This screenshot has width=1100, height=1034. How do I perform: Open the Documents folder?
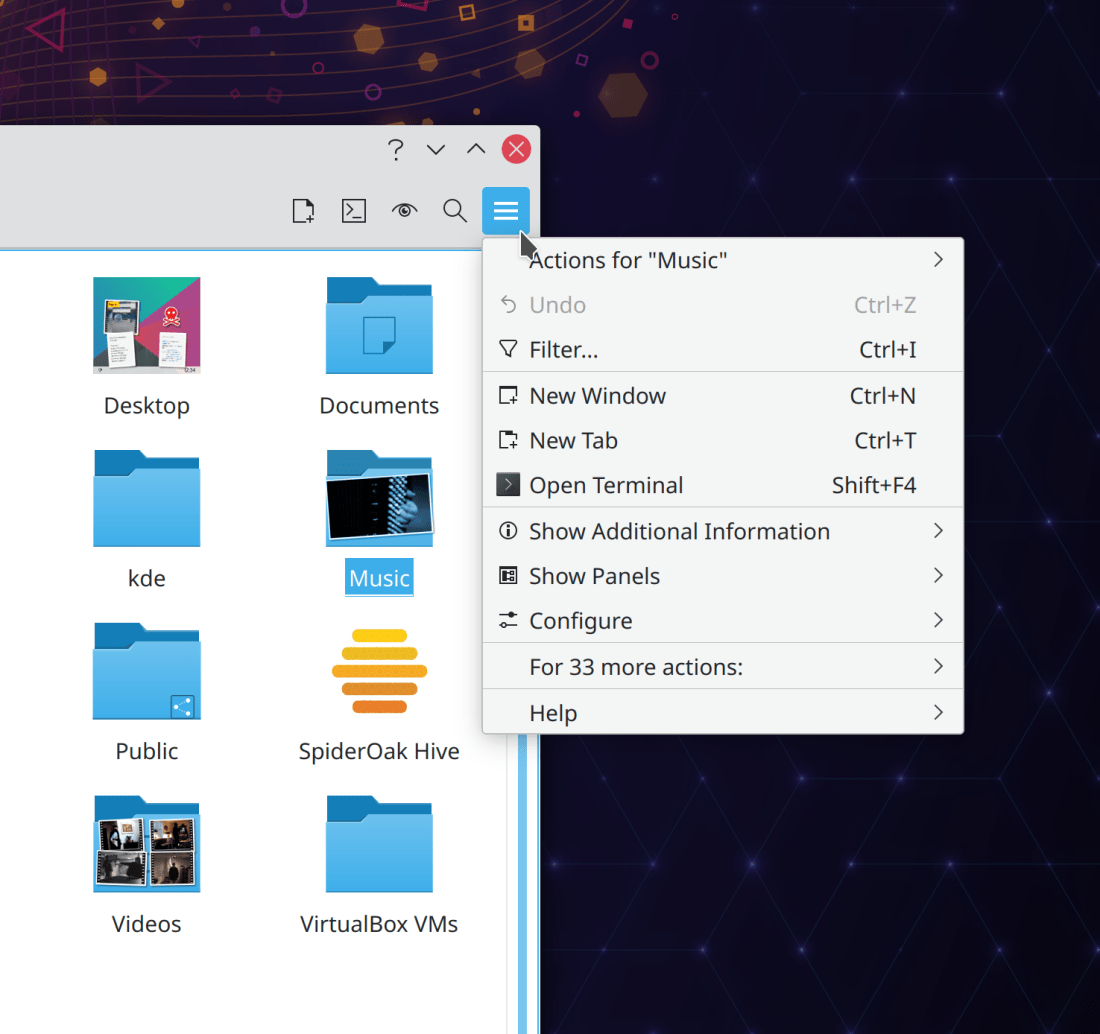379,326
